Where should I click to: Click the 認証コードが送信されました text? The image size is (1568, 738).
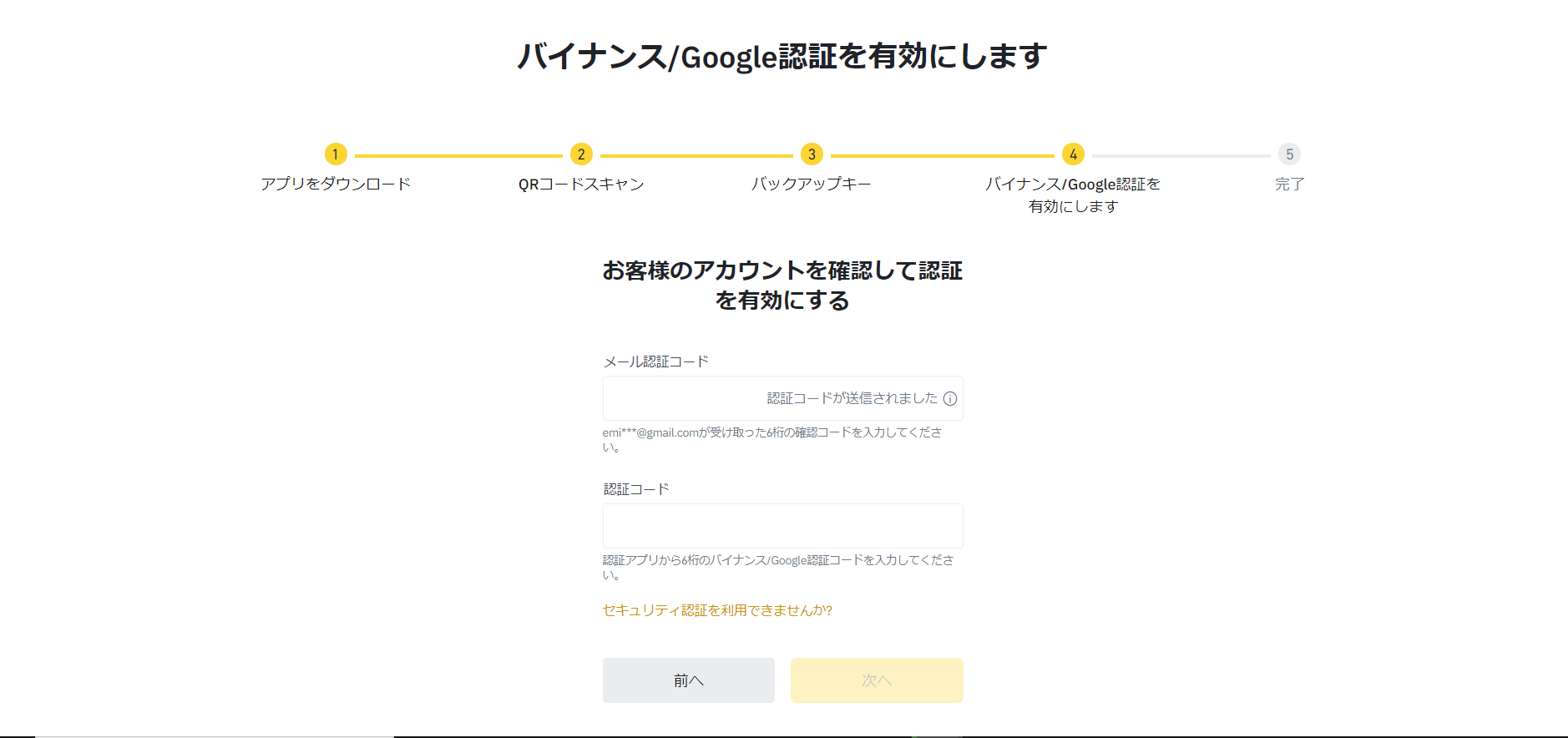coord(852,399)
